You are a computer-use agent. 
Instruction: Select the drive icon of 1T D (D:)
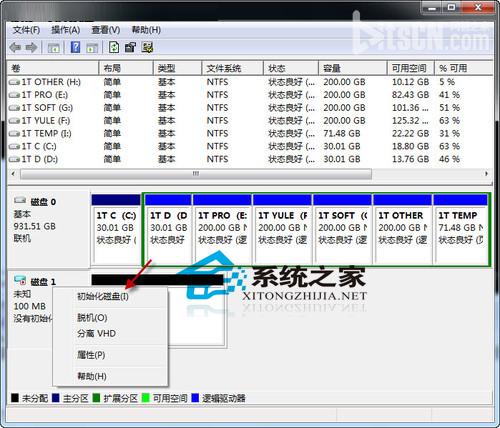[14, 159]
